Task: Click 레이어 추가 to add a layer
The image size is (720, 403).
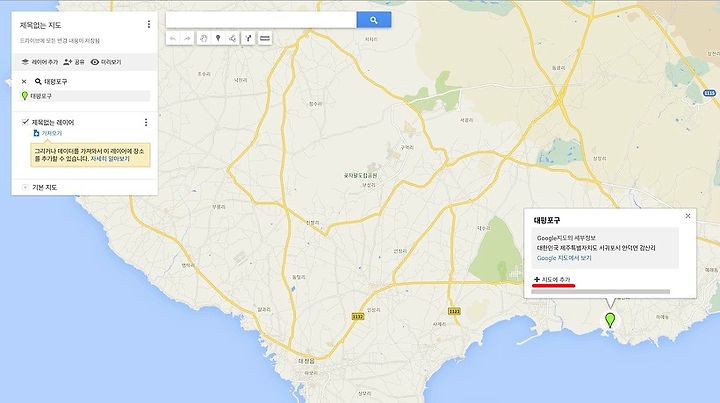Action: click(x=40, y=62)
